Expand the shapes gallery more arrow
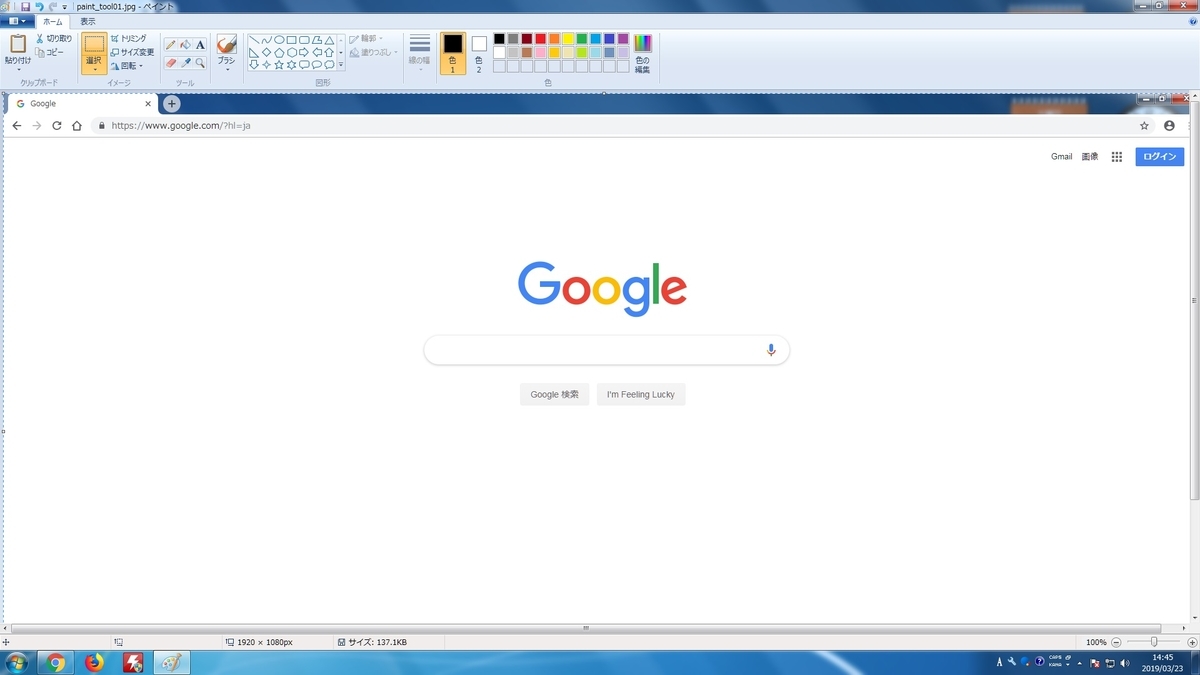 click(341, 65)
